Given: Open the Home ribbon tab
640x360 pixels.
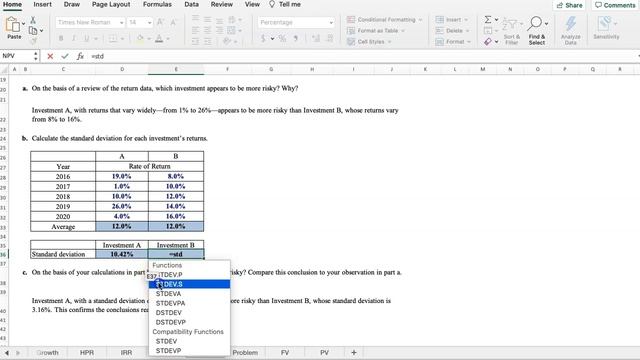Looking at the screenshot, I should [x=13, y=4].
